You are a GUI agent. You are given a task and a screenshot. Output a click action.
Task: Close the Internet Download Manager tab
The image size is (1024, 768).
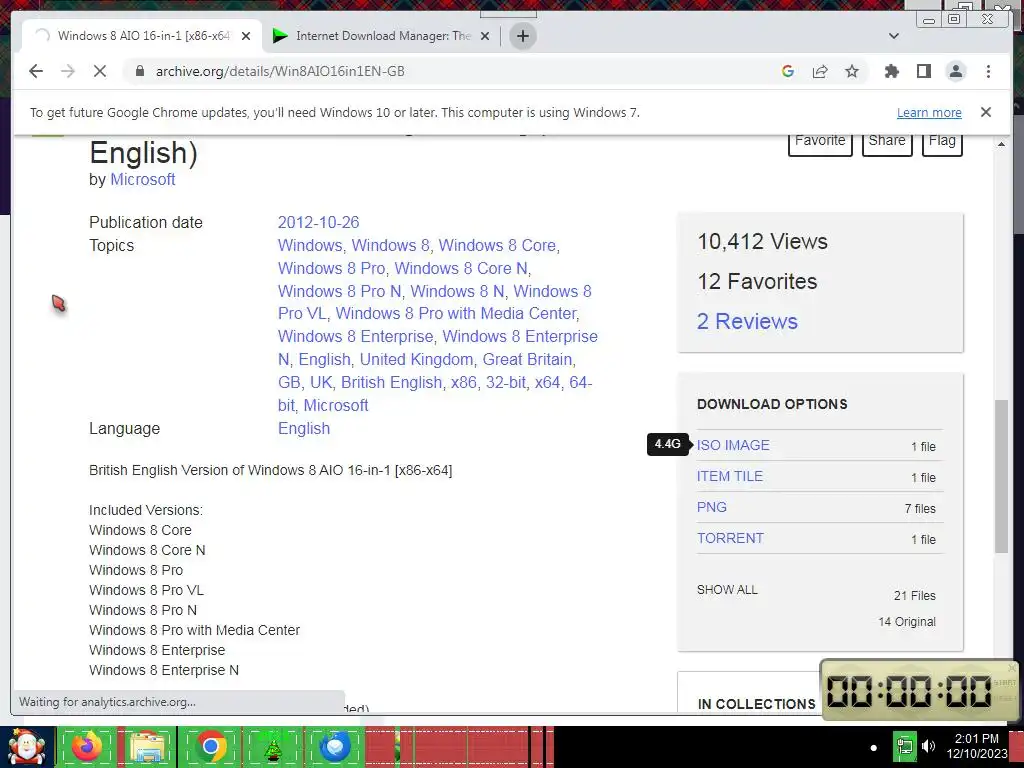[x=485, y=37]
